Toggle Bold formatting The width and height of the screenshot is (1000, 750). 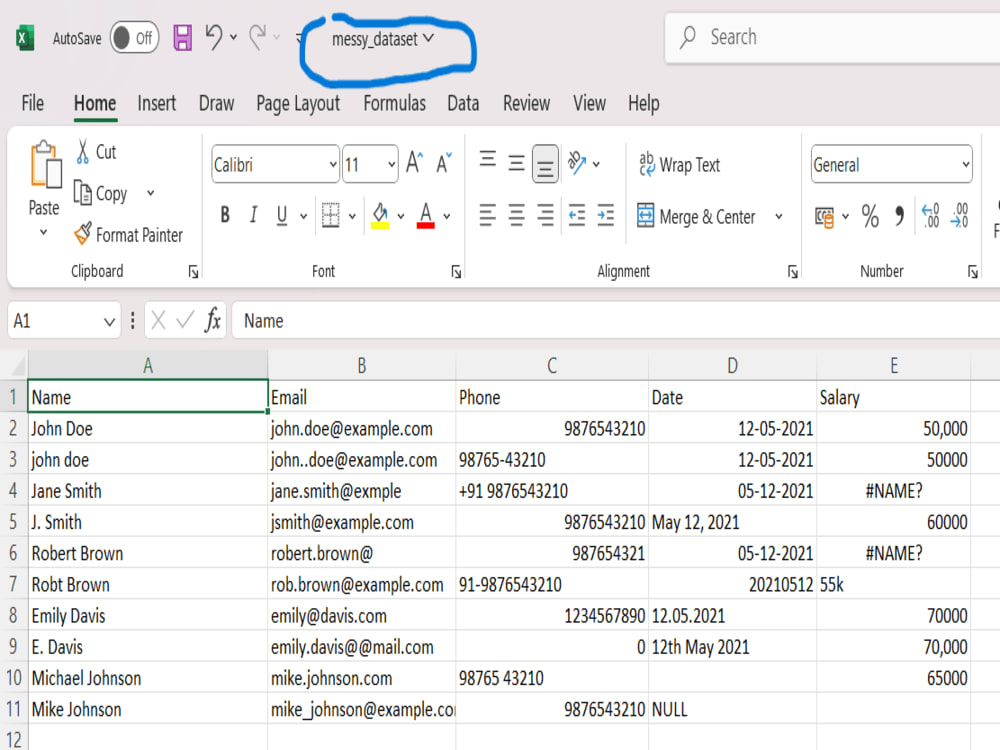click(x=225, y=215)
